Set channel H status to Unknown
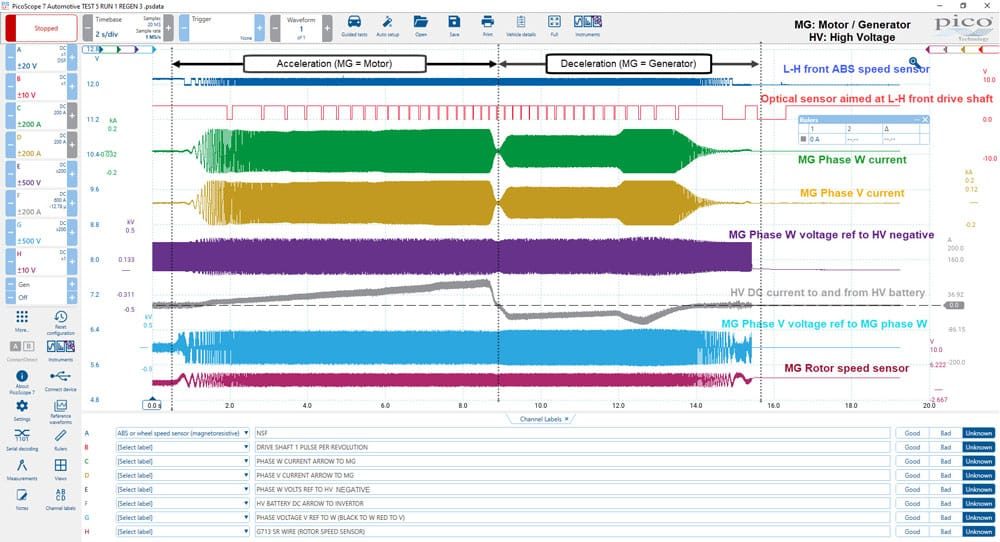Screen dimensions: 1000x542 tap(978, 531)
